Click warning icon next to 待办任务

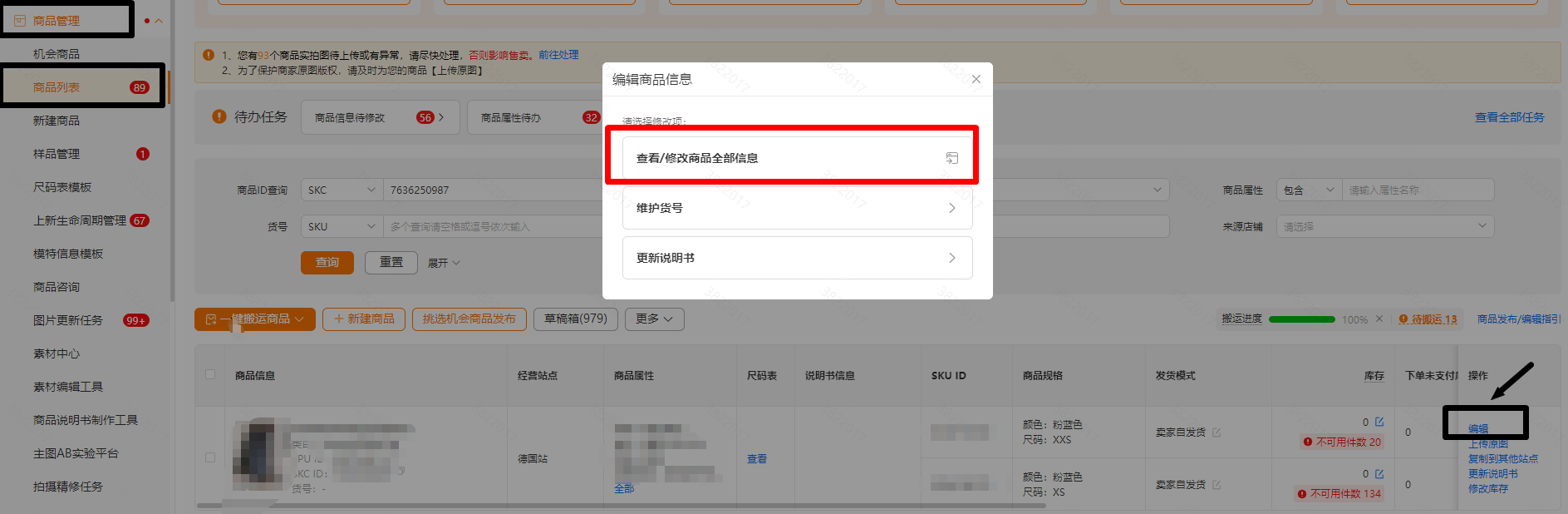point(219,117)
